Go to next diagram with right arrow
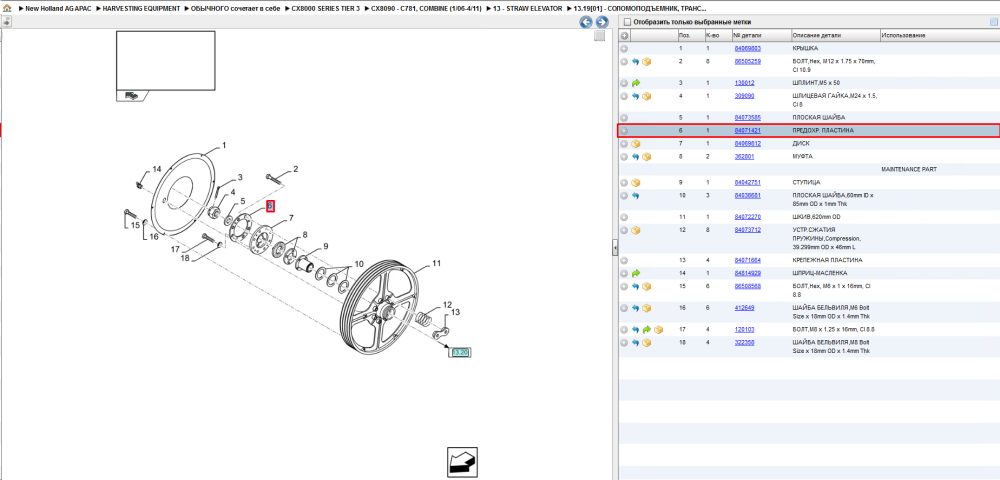The height and width of the screenshot is (480, 1000). point(601,22)
